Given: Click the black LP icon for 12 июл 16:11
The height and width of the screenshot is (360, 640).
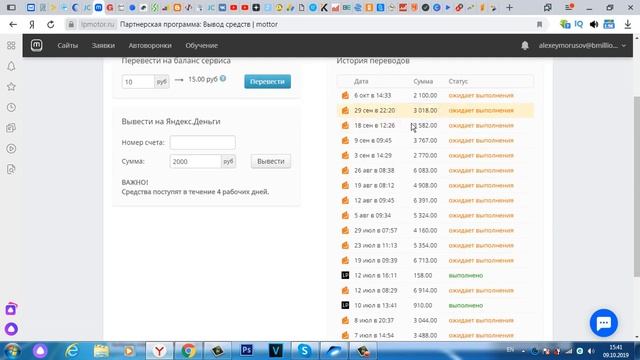Looking at the screenshot, I should pos(345,276).
